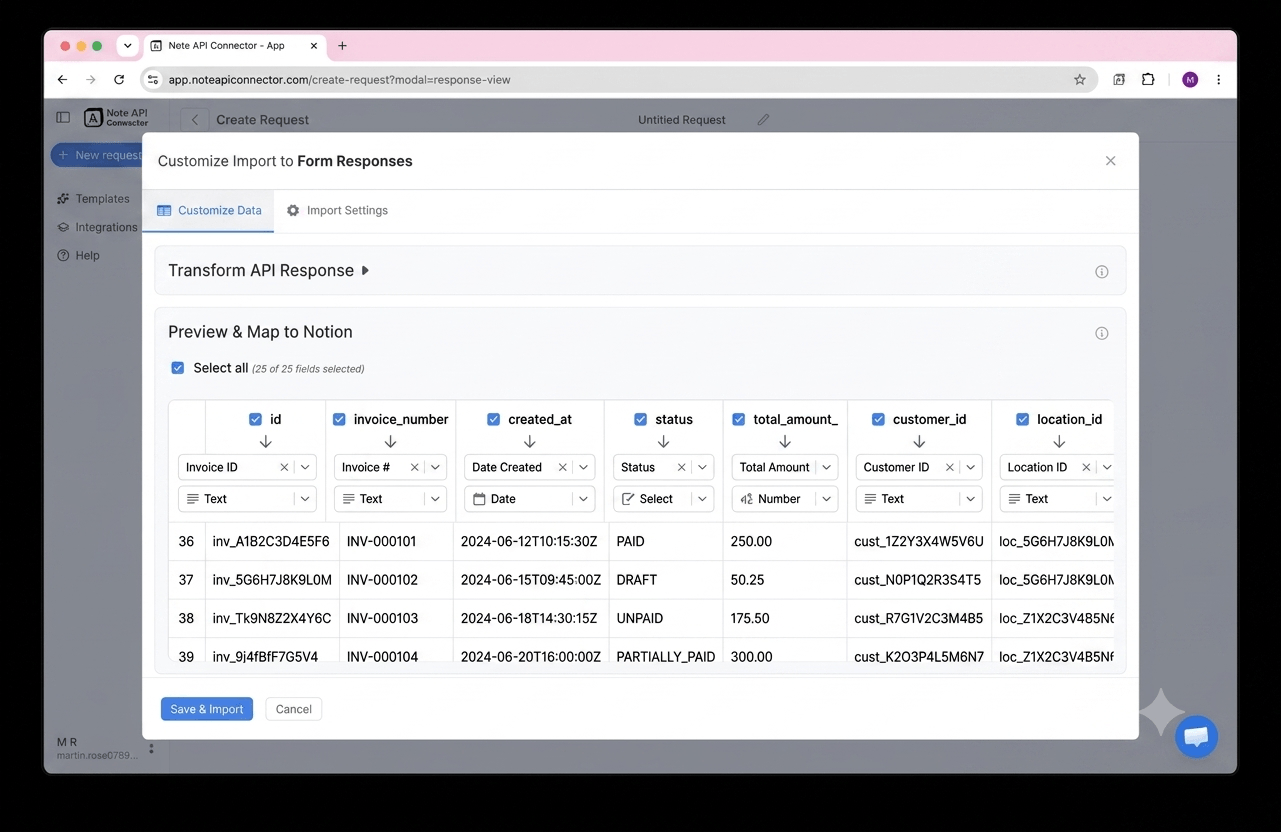Click cell 2024-06-18T14:30:15Z
1281x832 pixels.
click(529, 618)
